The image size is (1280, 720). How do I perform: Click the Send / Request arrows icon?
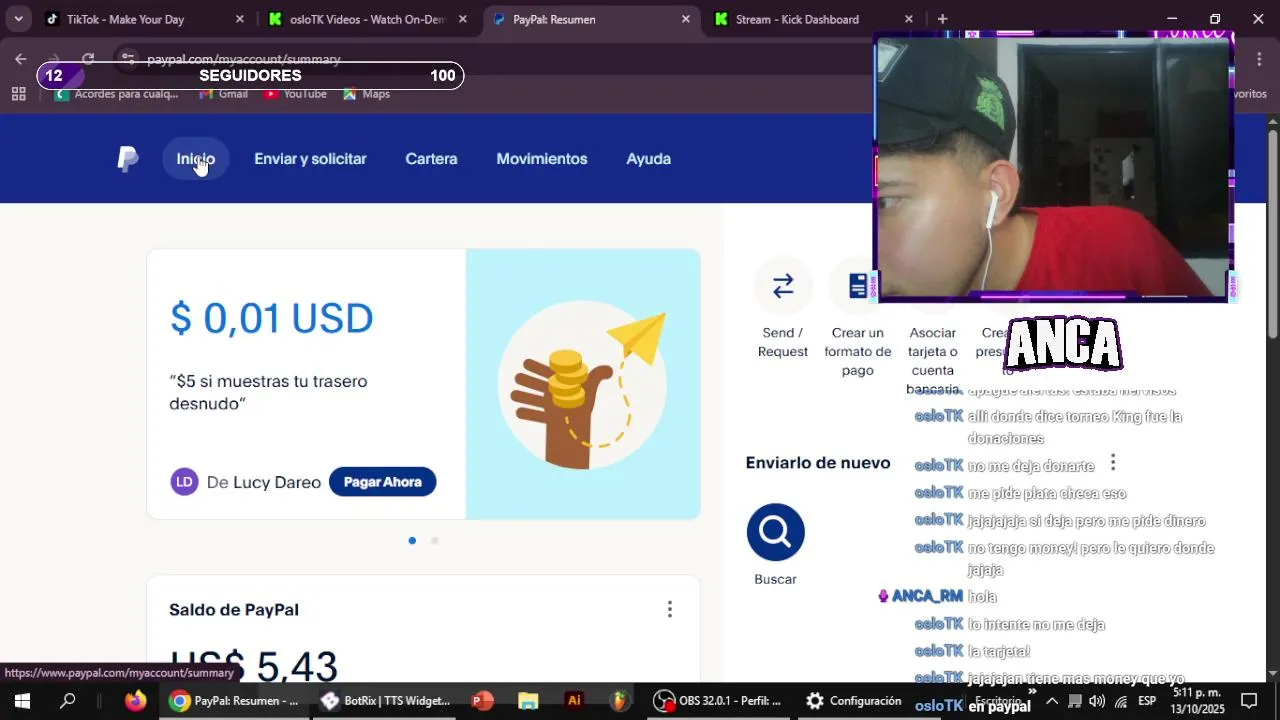783,286
